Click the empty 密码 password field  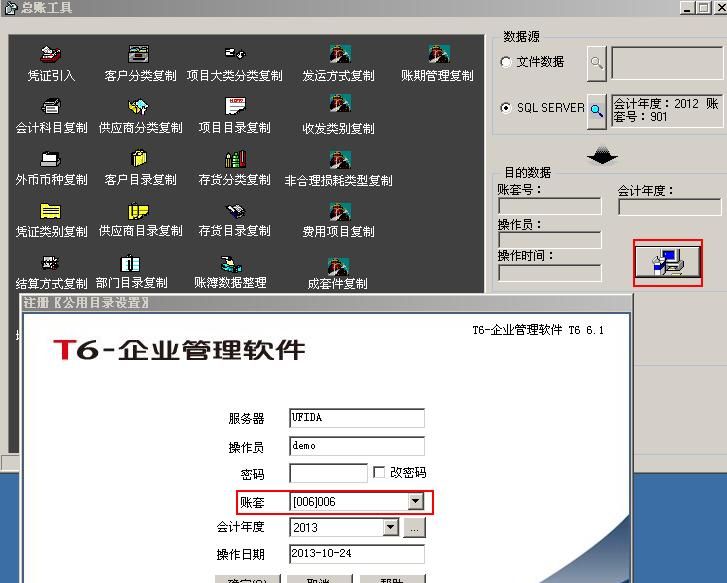pos(328,473)
